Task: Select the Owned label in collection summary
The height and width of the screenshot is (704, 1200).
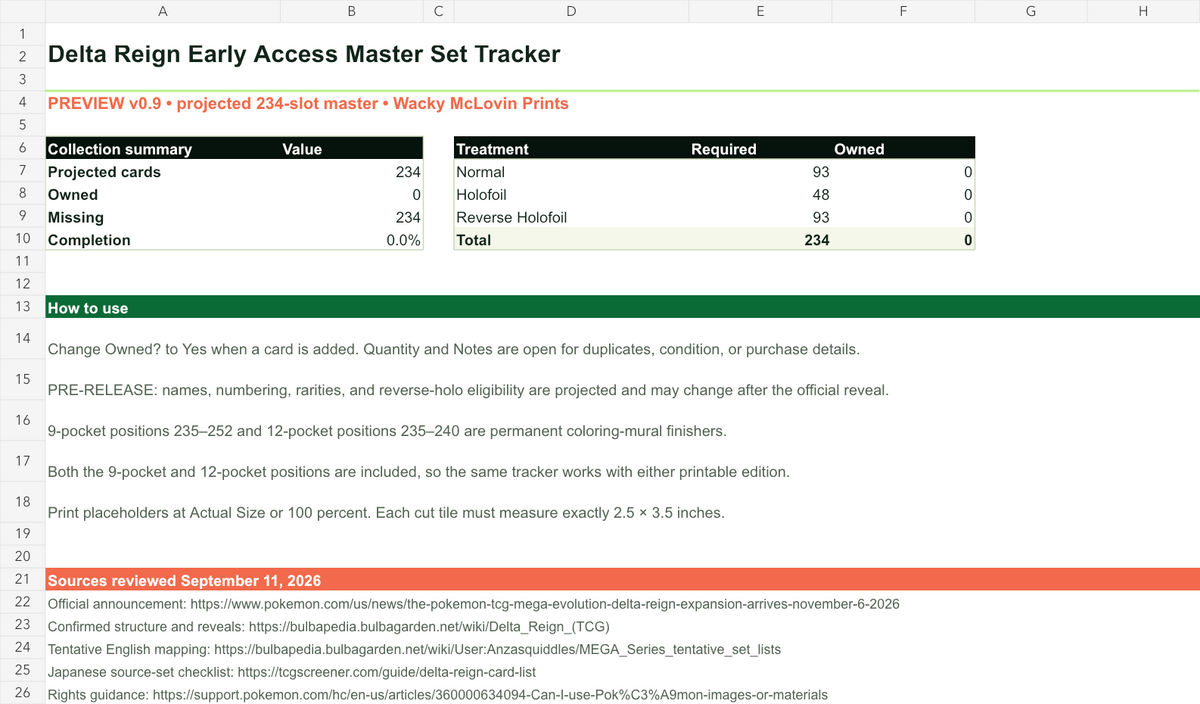Action: (x=163, y=195)
